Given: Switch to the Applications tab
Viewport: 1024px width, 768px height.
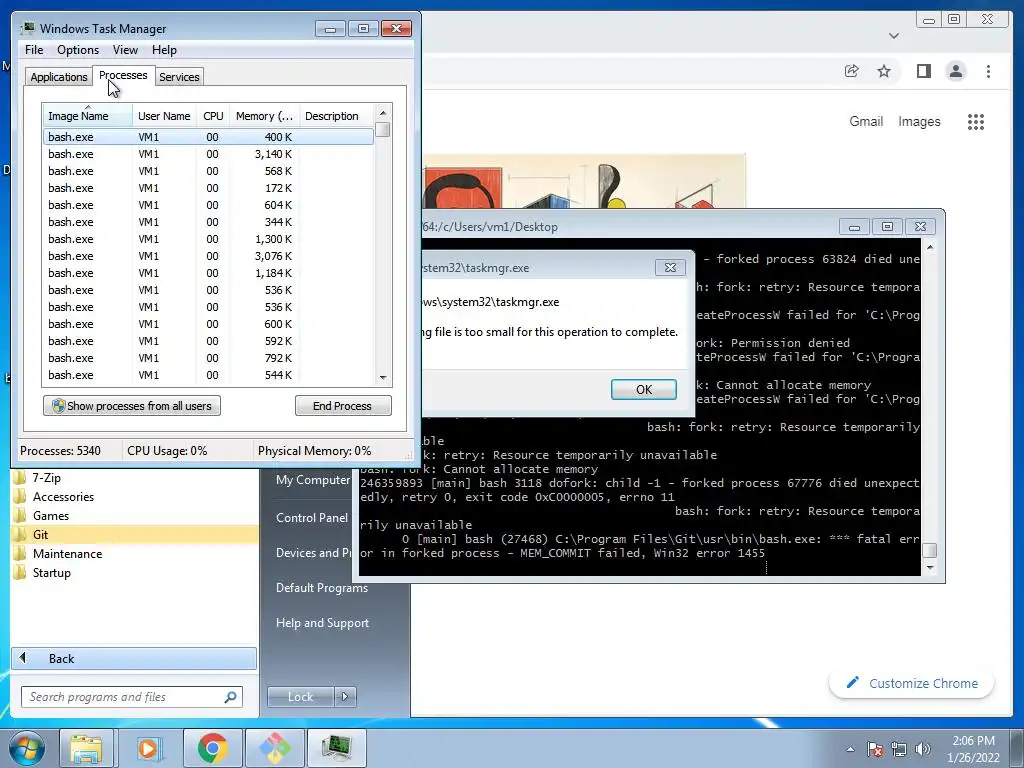Looking at the screenshot, I should (58, 76).
